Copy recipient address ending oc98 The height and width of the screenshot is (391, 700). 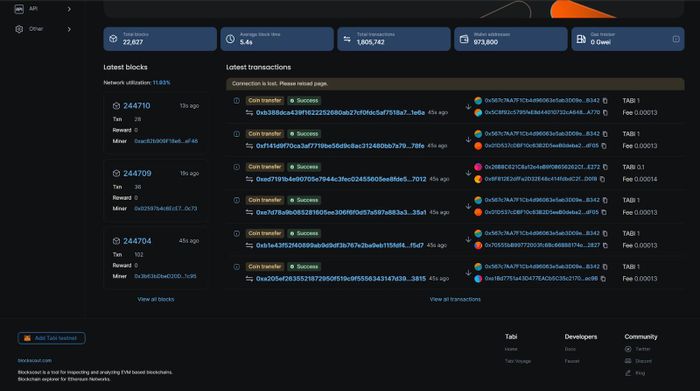point(603,279)
